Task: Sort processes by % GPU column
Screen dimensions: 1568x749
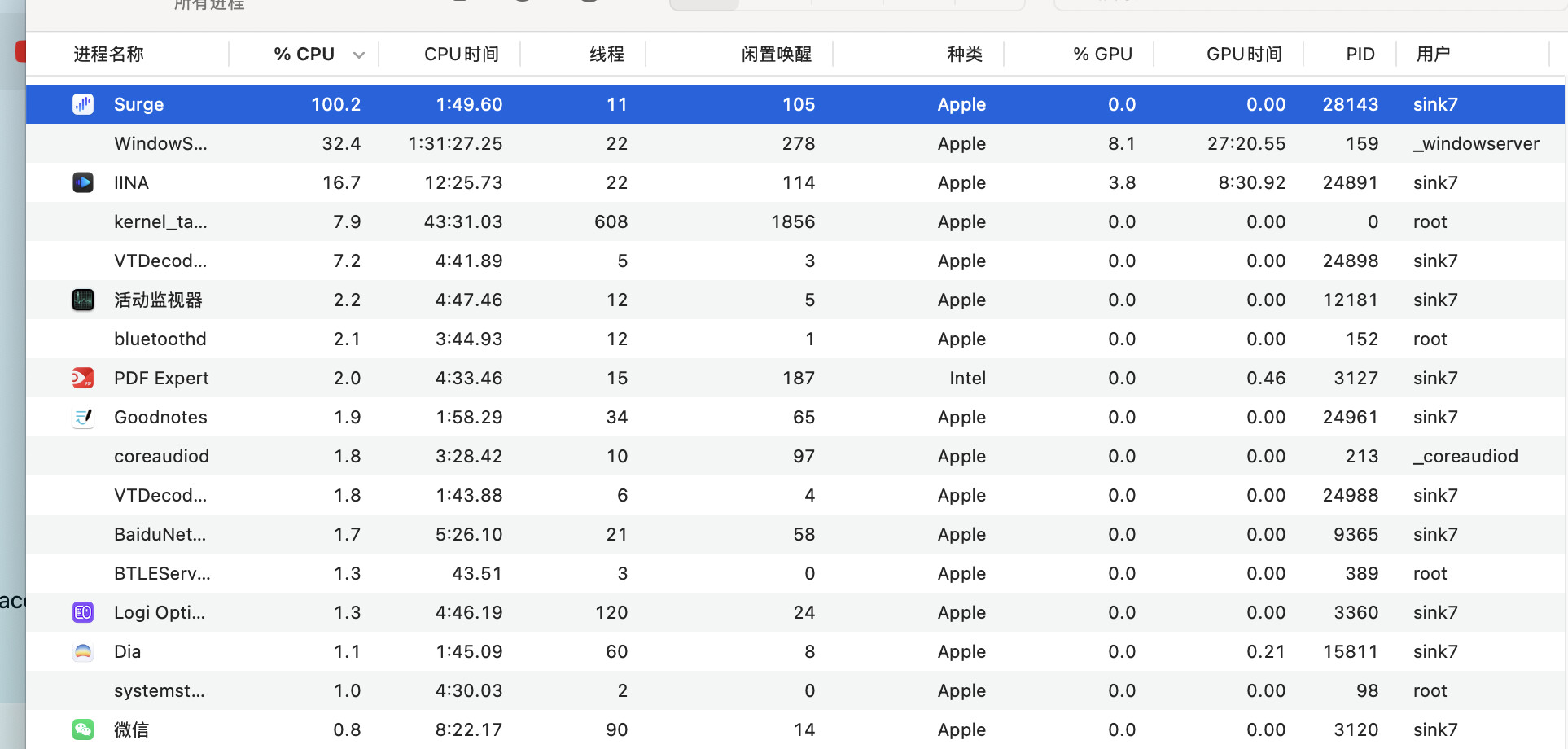Action: [x=1102, y=55]
